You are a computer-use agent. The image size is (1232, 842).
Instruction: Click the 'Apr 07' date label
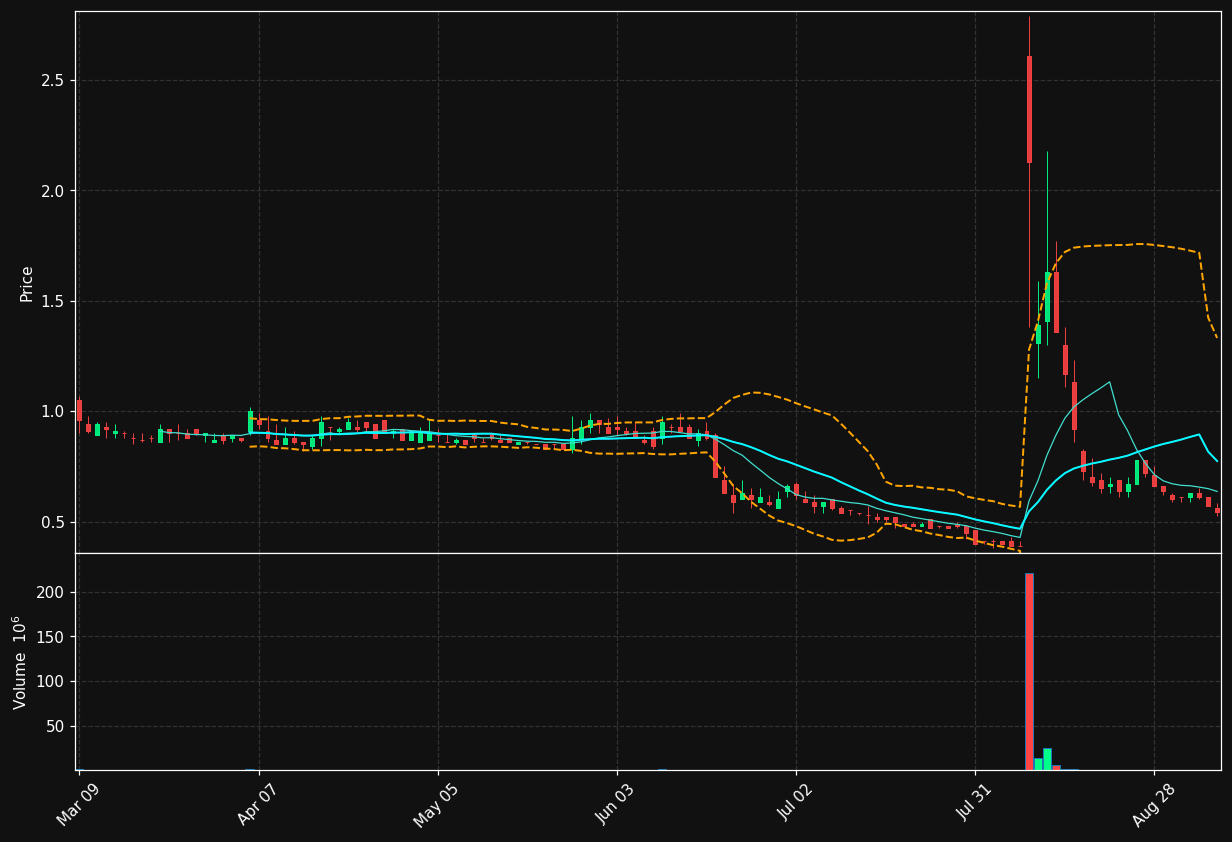[258, 804]
